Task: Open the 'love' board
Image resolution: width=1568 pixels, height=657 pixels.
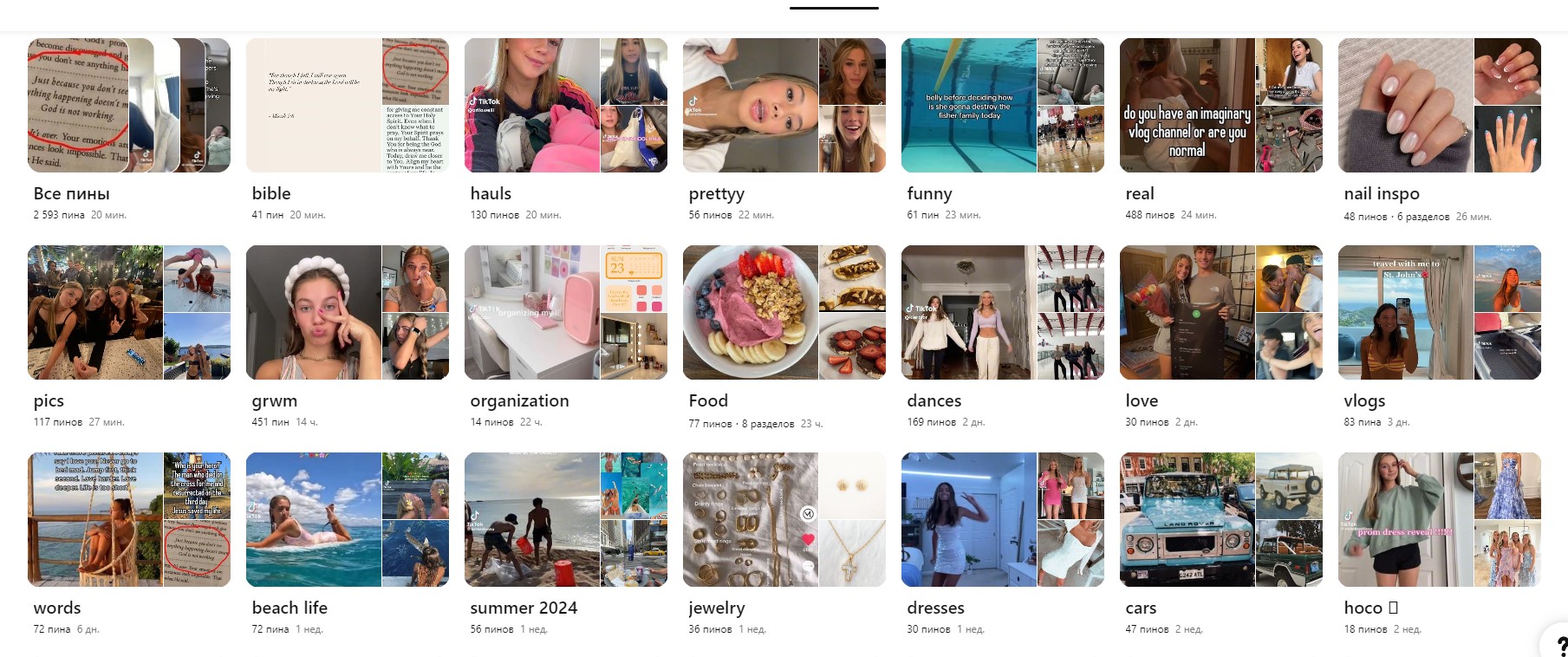Action: (1221, 312)
